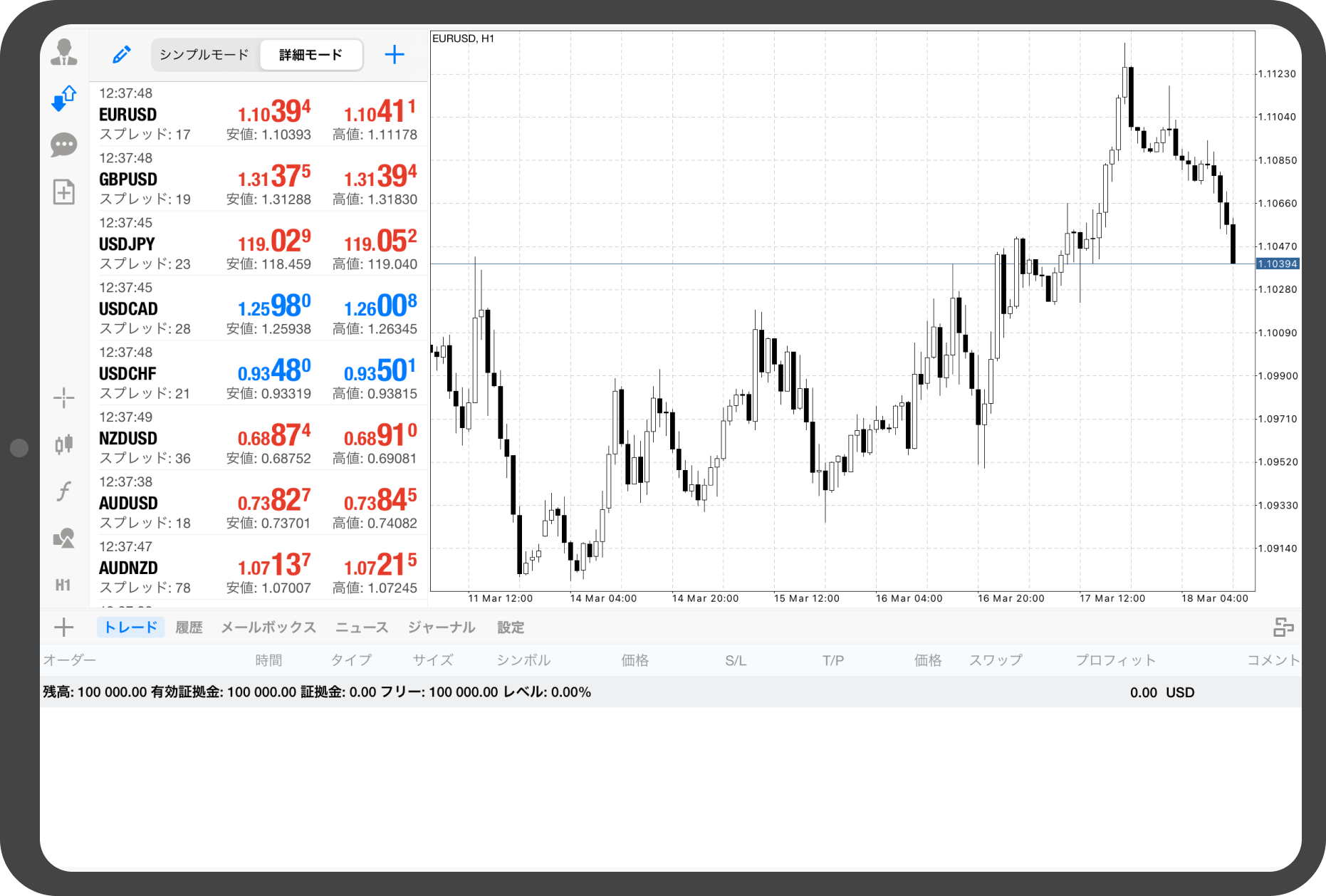Switch to 詳細モード view
The image size is (1326, 896).
[310, 55]
